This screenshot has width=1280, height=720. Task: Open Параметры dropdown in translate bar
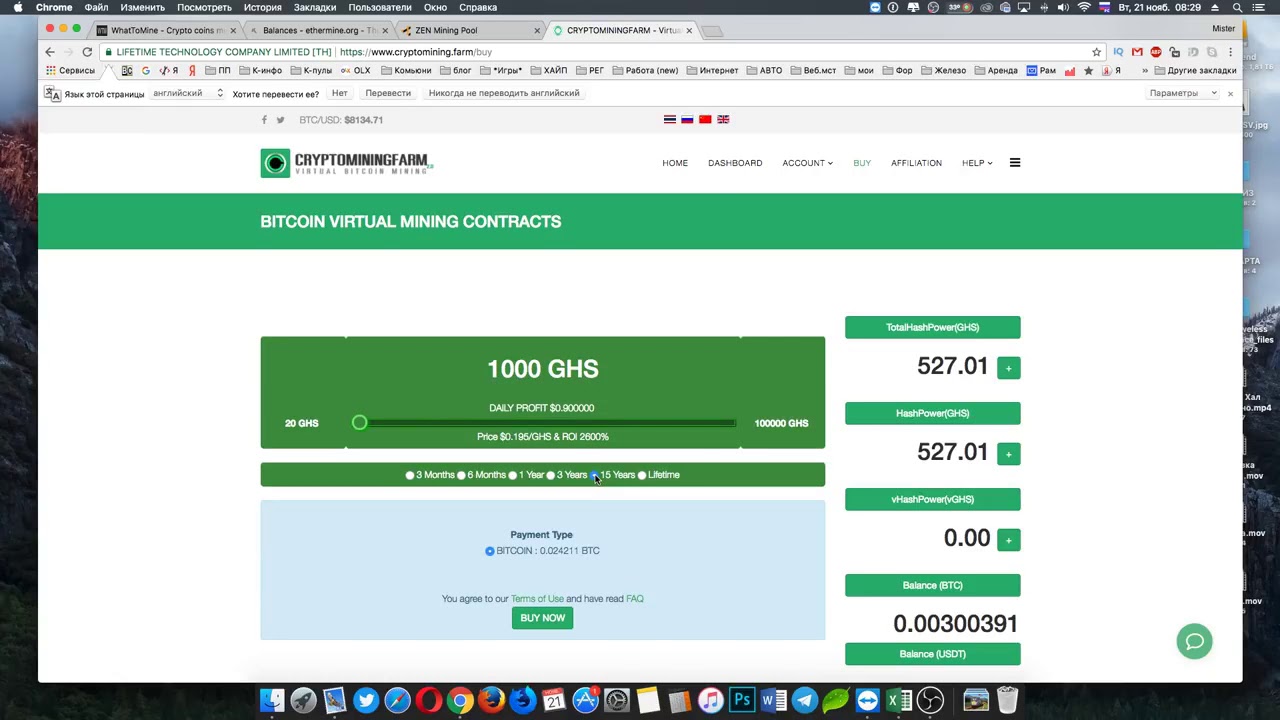point(1183,93)
